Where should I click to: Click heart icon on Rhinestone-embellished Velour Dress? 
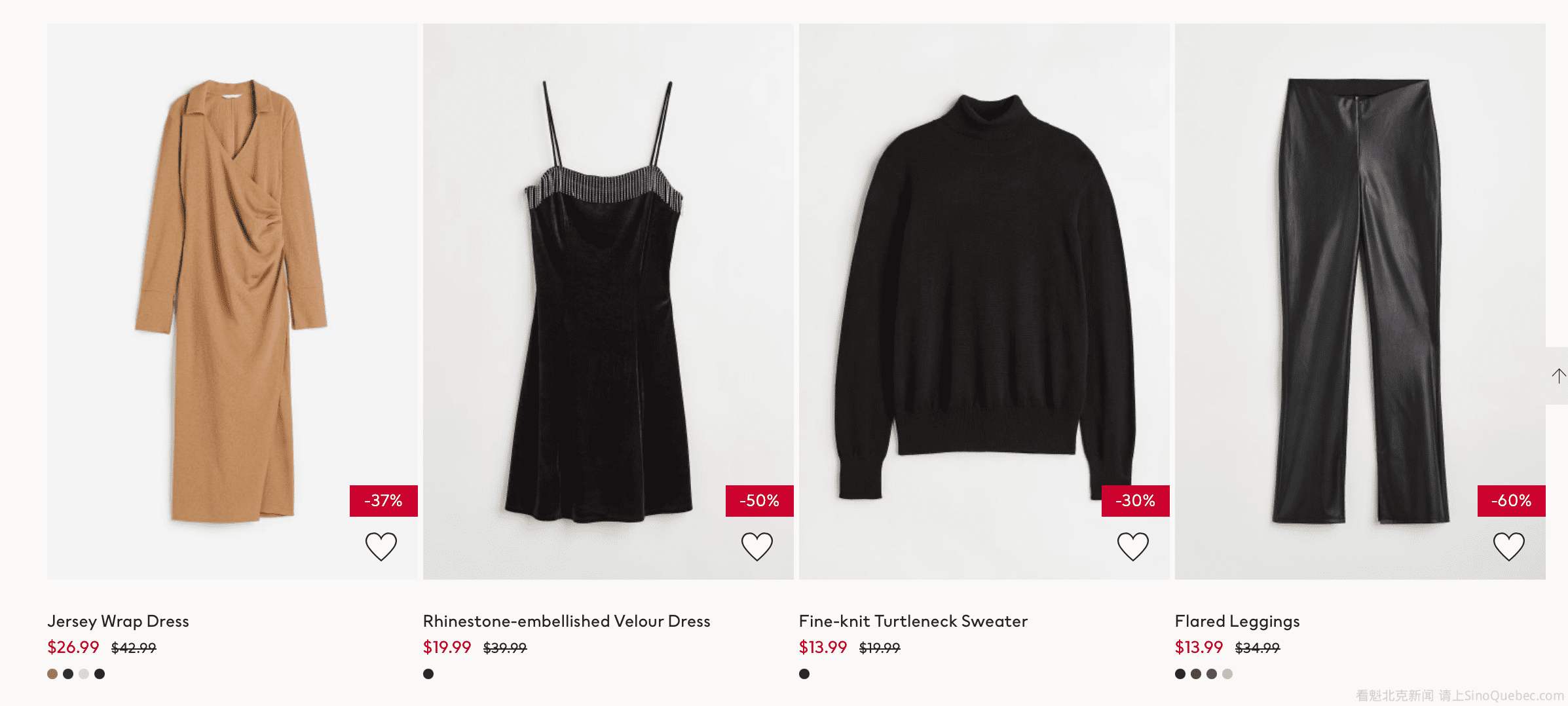(756, 546)
